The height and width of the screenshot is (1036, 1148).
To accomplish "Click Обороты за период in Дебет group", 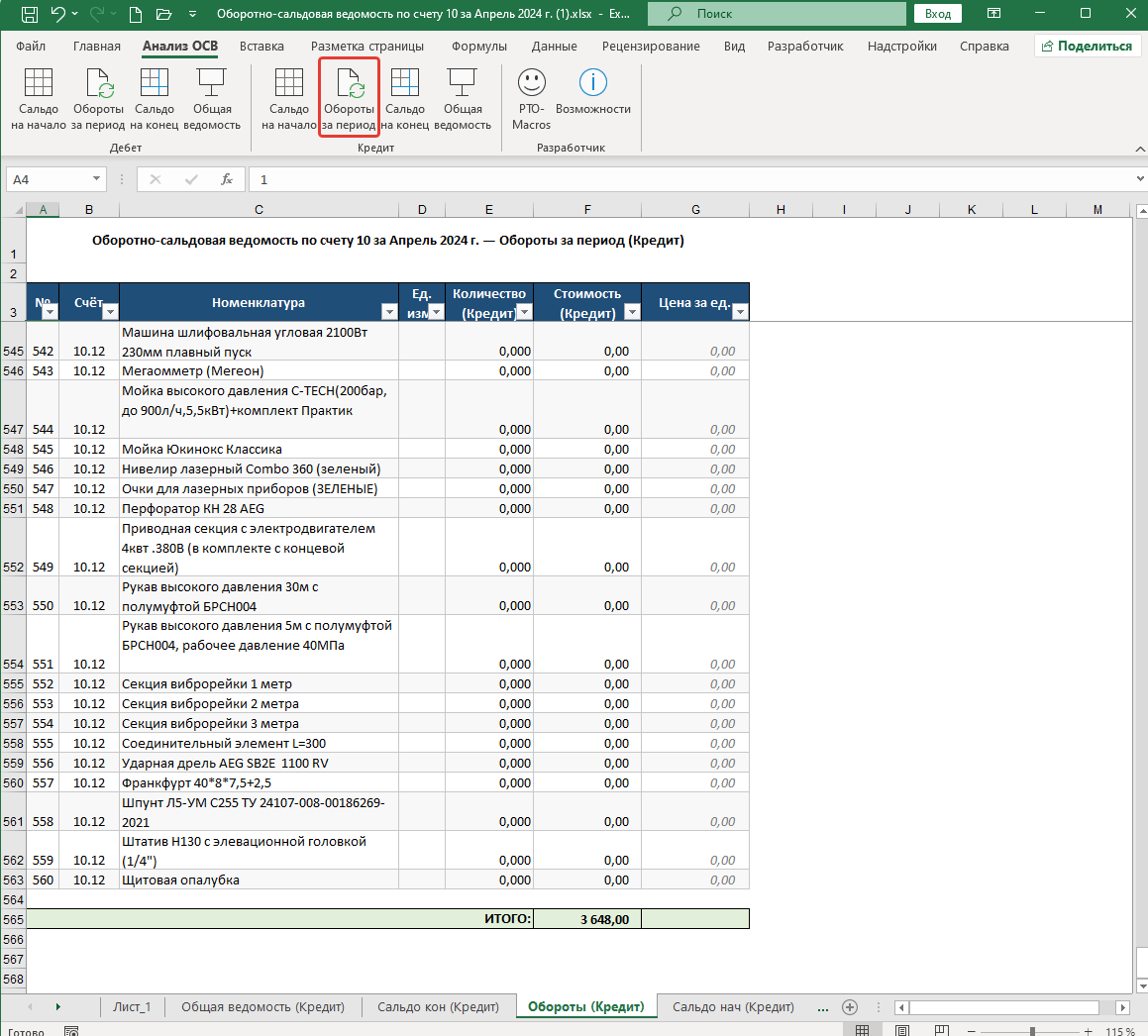I will tap(98, 99).
